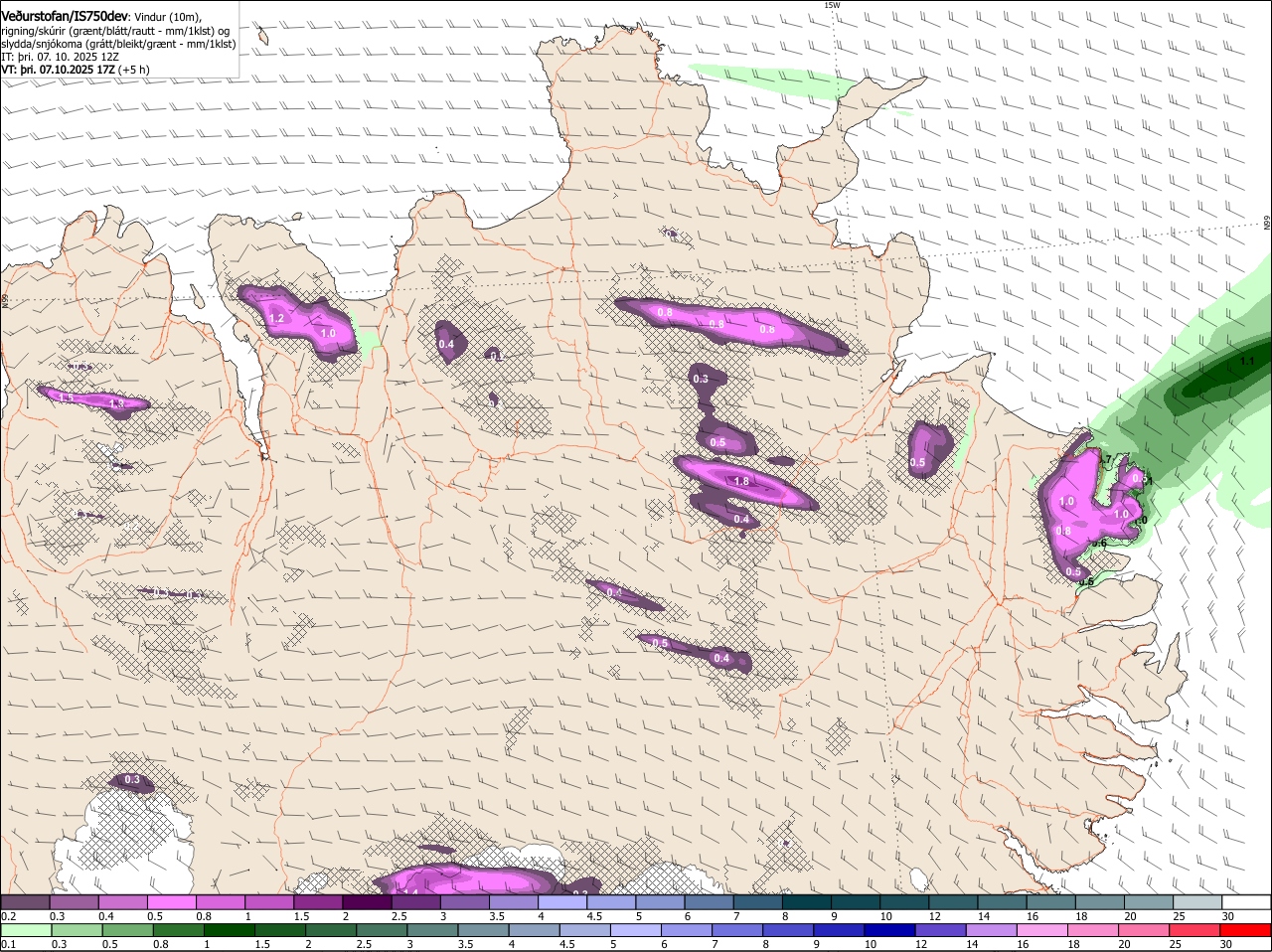Viewport: 1272px width, 952px height.
Task: Click the N99 label on the left map edge
Action: (5, 299)
